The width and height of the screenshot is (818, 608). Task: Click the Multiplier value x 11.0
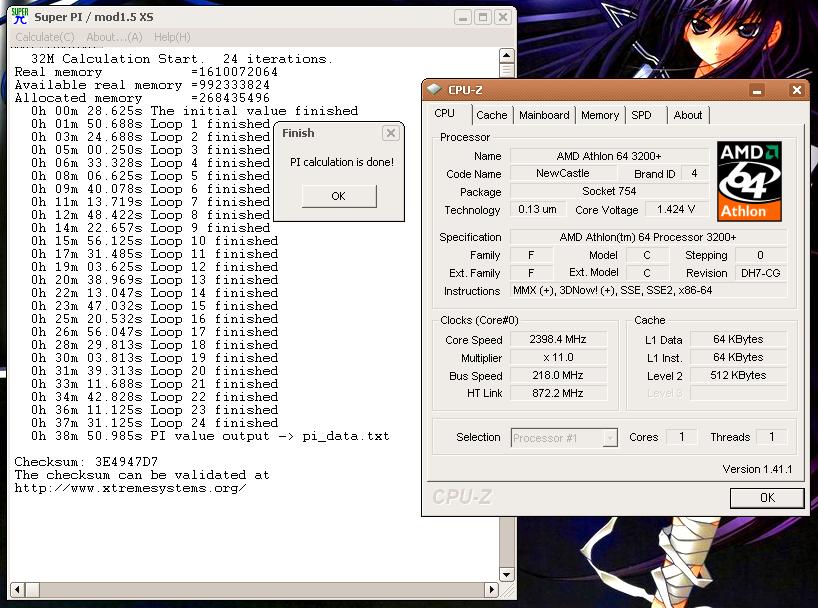click(x=558, y=357)
